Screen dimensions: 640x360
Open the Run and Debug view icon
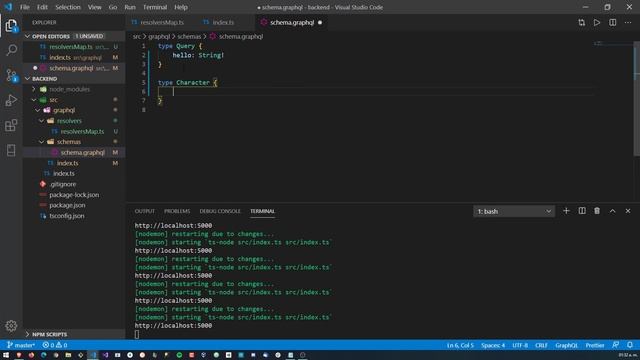tap(11, 100)
